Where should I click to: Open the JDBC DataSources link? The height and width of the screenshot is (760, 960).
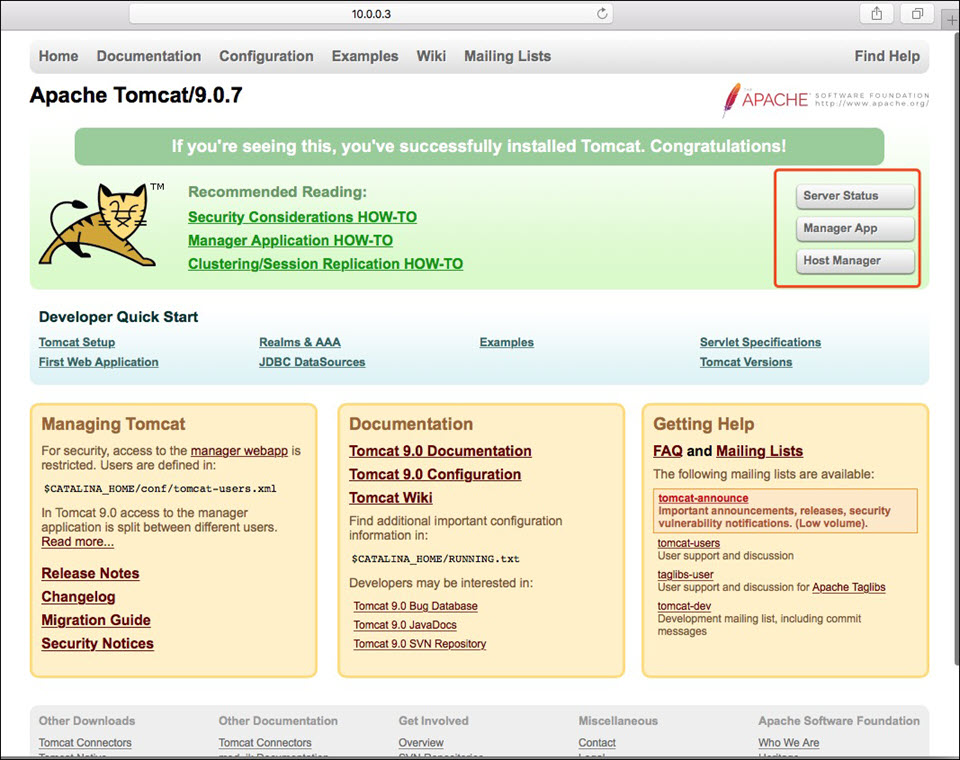click(312, 362)
